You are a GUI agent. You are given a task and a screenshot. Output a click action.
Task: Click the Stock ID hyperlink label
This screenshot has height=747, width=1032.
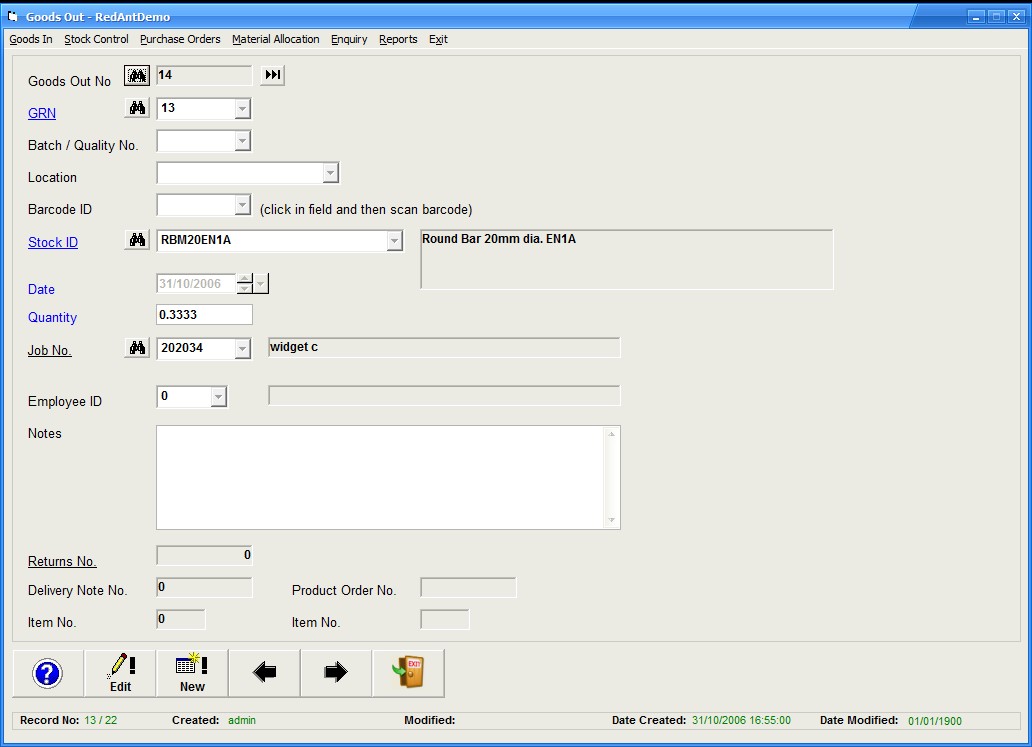[53, 242]
